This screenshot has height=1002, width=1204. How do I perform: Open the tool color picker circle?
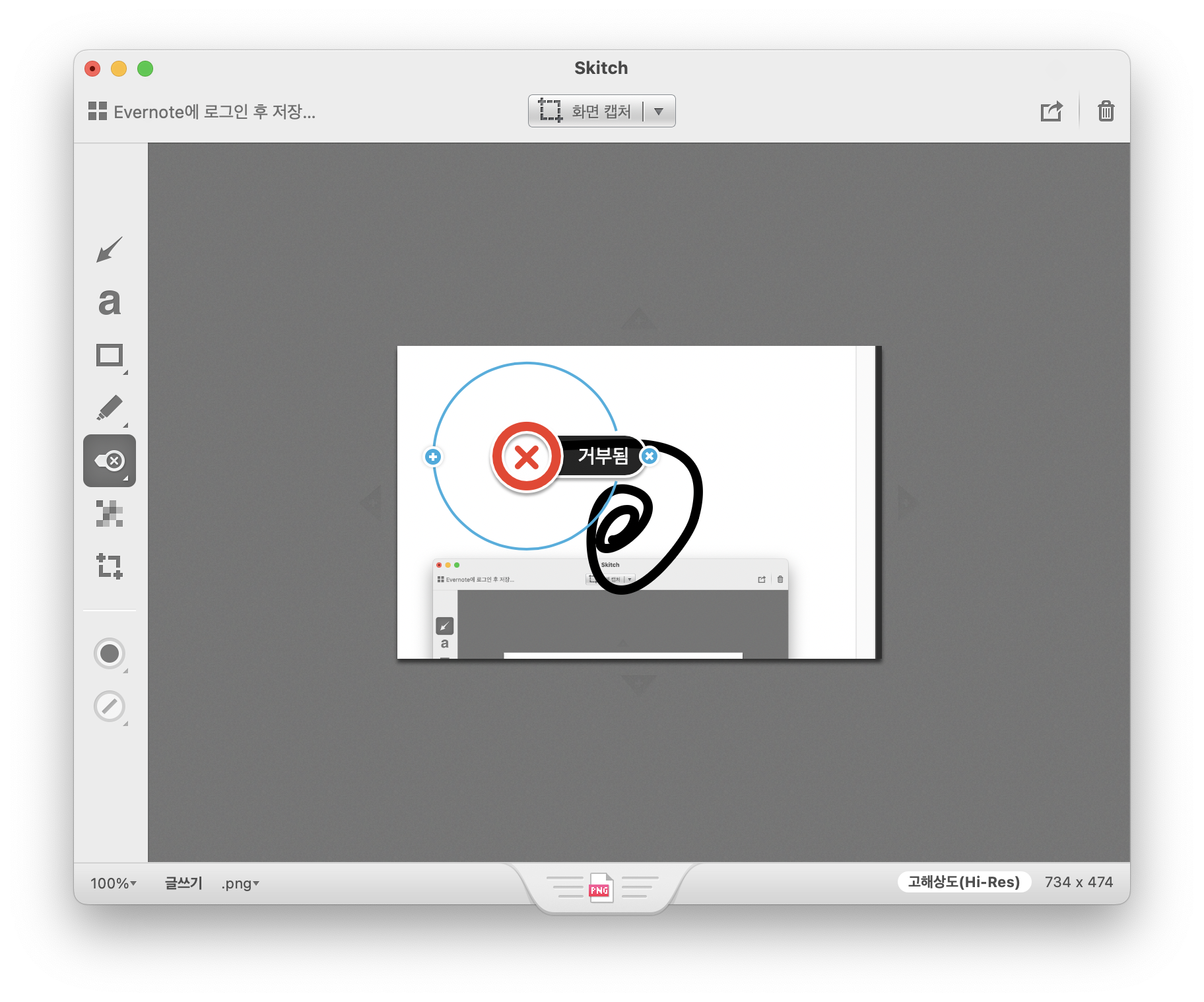[x=110, y=653]
